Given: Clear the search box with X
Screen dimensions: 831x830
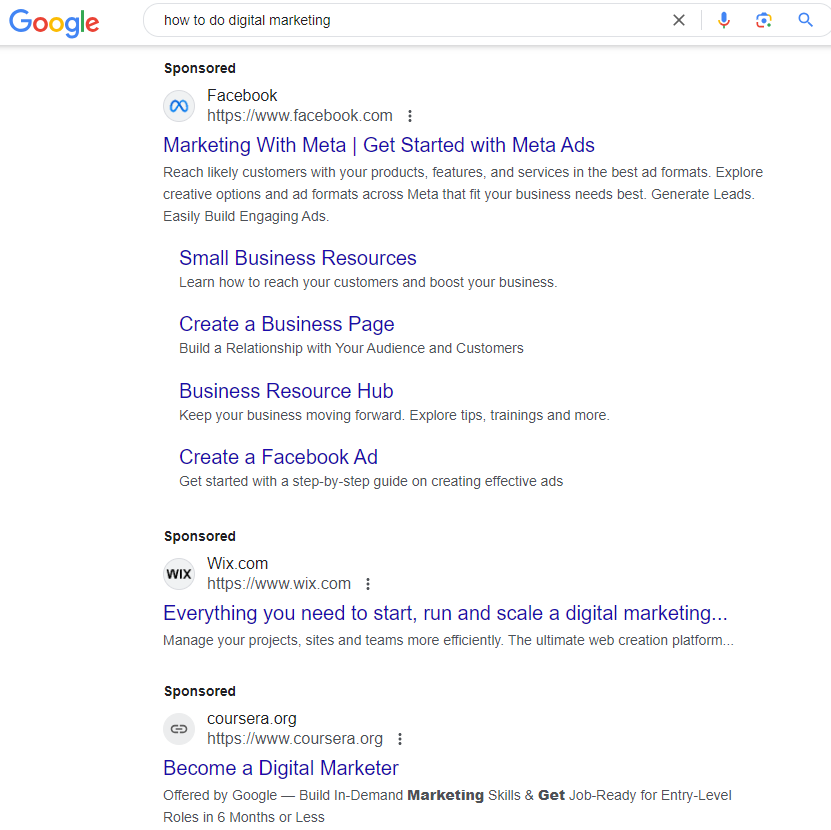Looking at the screenshot, I should [x=679, y=20].
